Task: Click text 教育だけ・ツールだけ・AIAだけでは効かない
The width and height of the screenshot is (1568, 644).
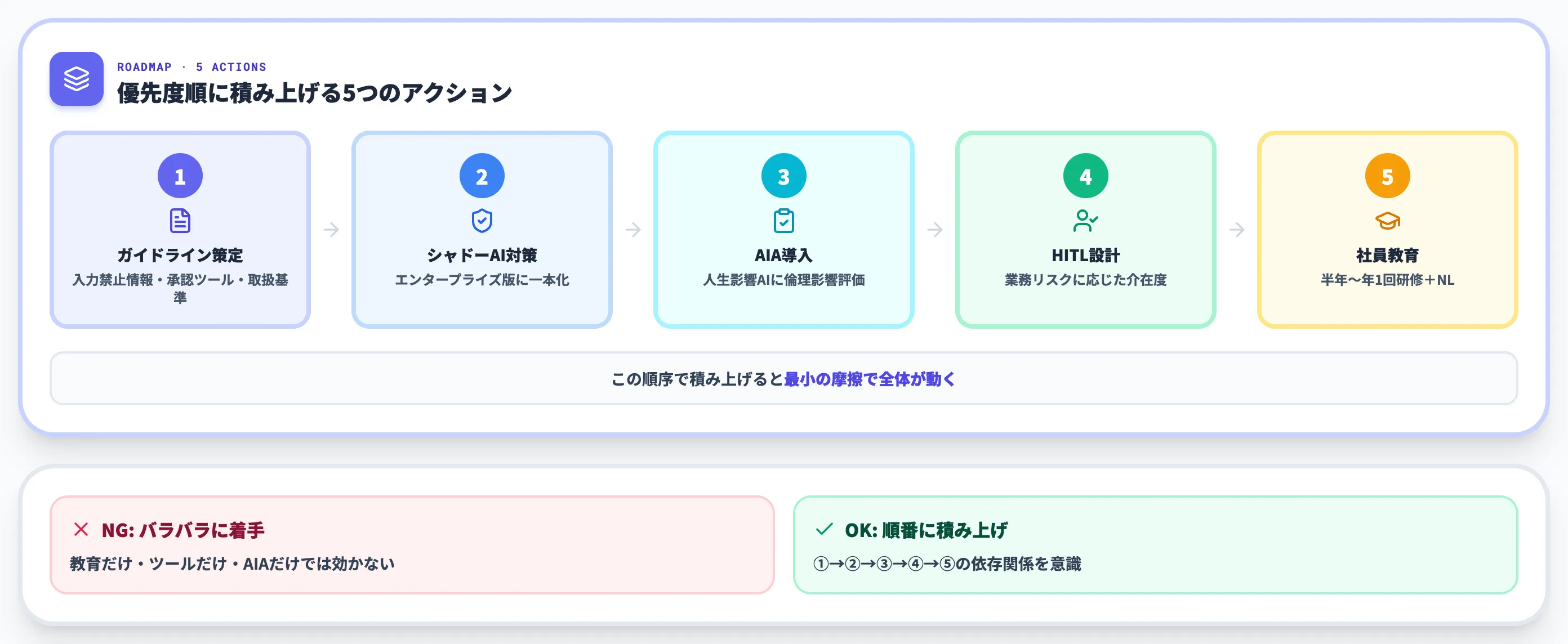Action: 232,563
